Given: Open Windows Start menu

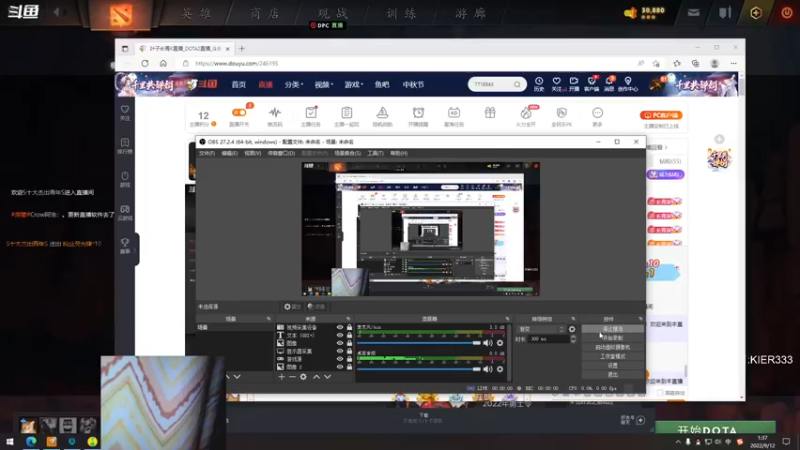Looking at the screenshot, I should coord(9,441).
